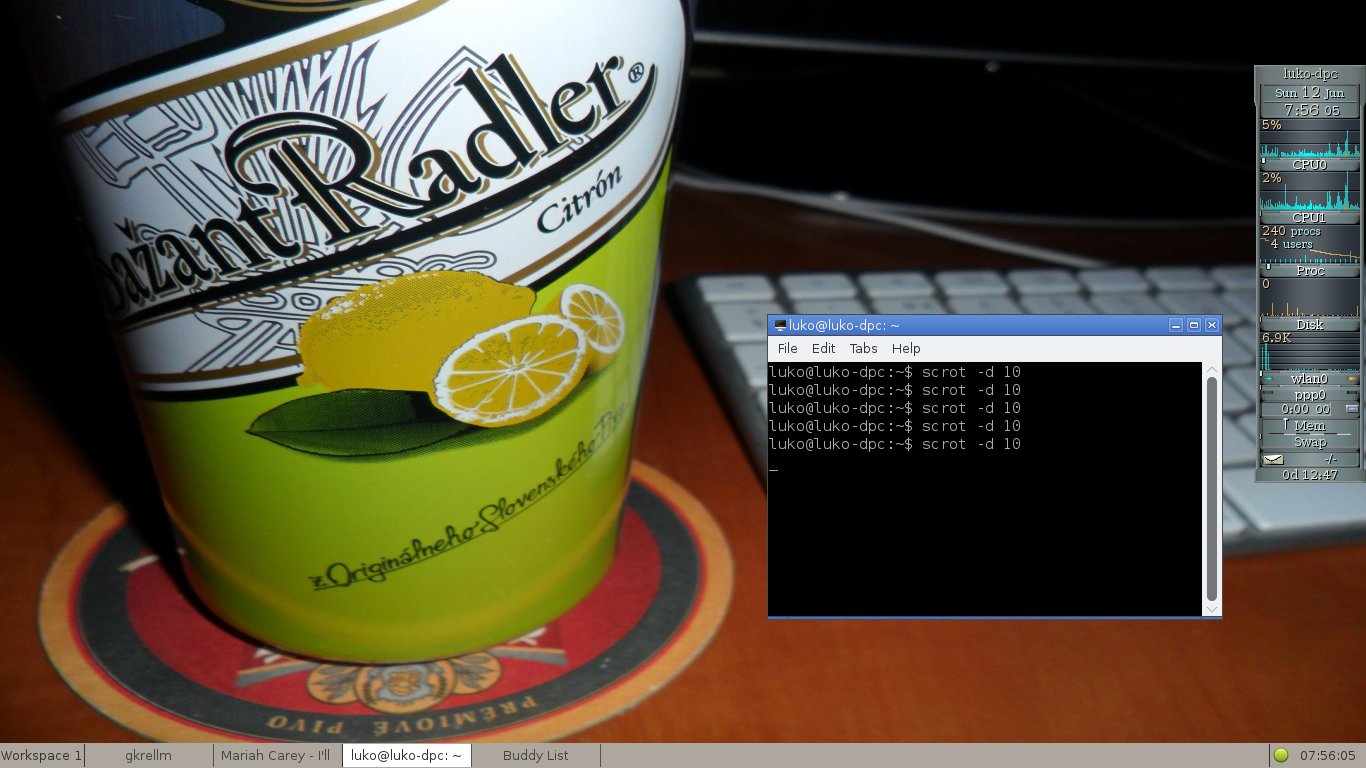This screenshot has height=768, width=1366.
Task: Open the Tabs menu in the terminal
Action: point(863,348)
